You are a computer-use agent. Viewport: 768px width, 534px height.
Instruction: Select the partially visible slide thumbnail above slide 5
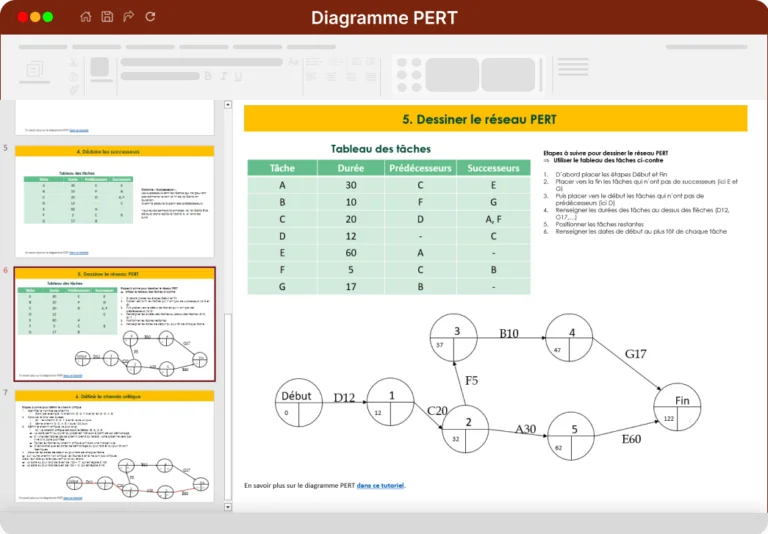[115, 118]
